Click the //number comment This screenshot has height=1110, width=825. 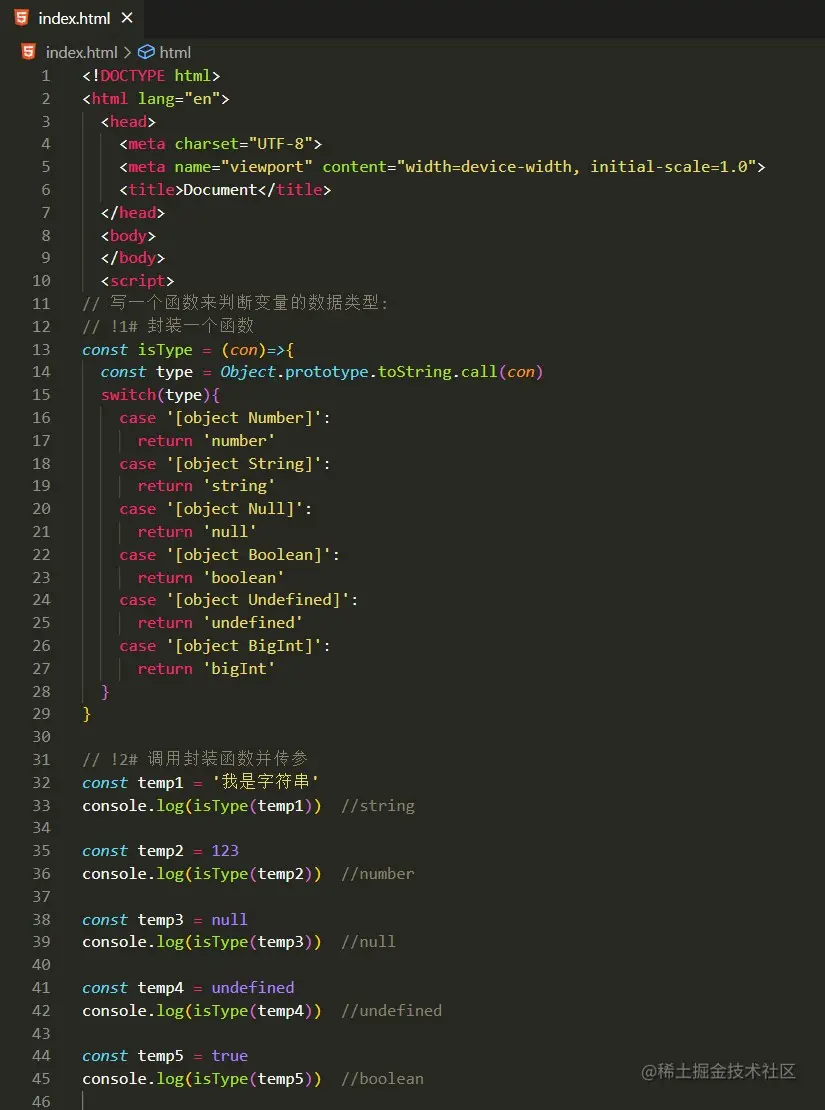[377, 874]
